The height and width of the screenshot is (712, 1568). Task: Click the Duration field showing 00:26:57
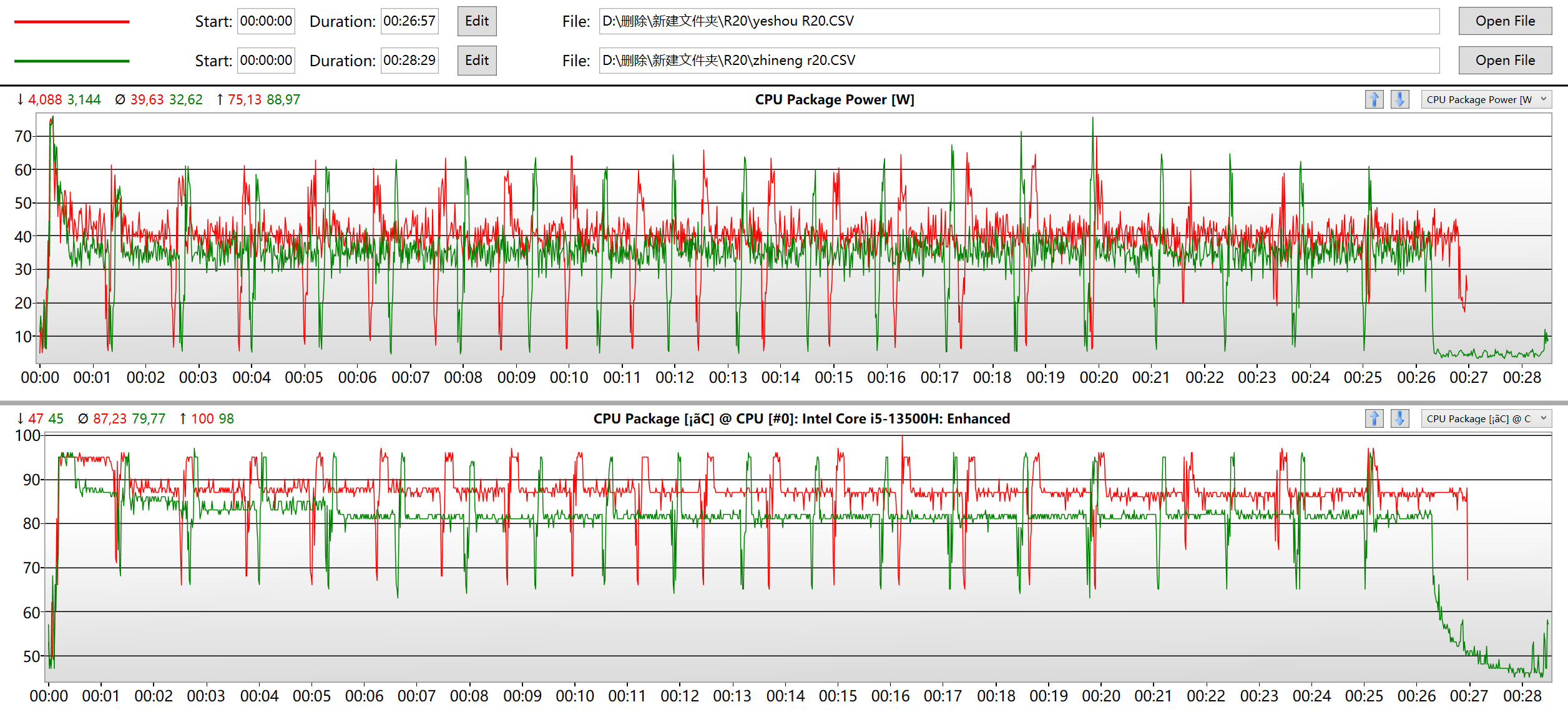click(409, 21)
